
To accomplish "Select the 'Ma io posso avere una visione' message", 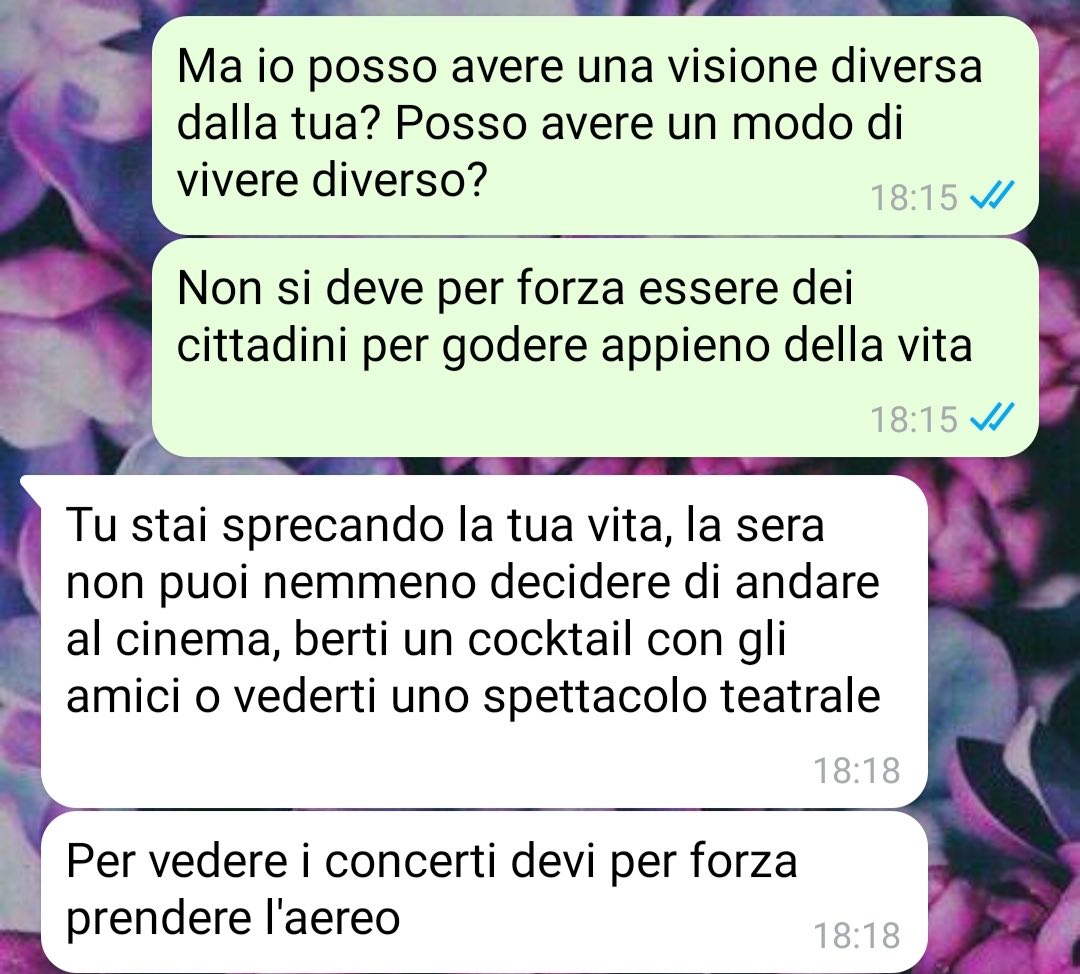I will 595,125.
